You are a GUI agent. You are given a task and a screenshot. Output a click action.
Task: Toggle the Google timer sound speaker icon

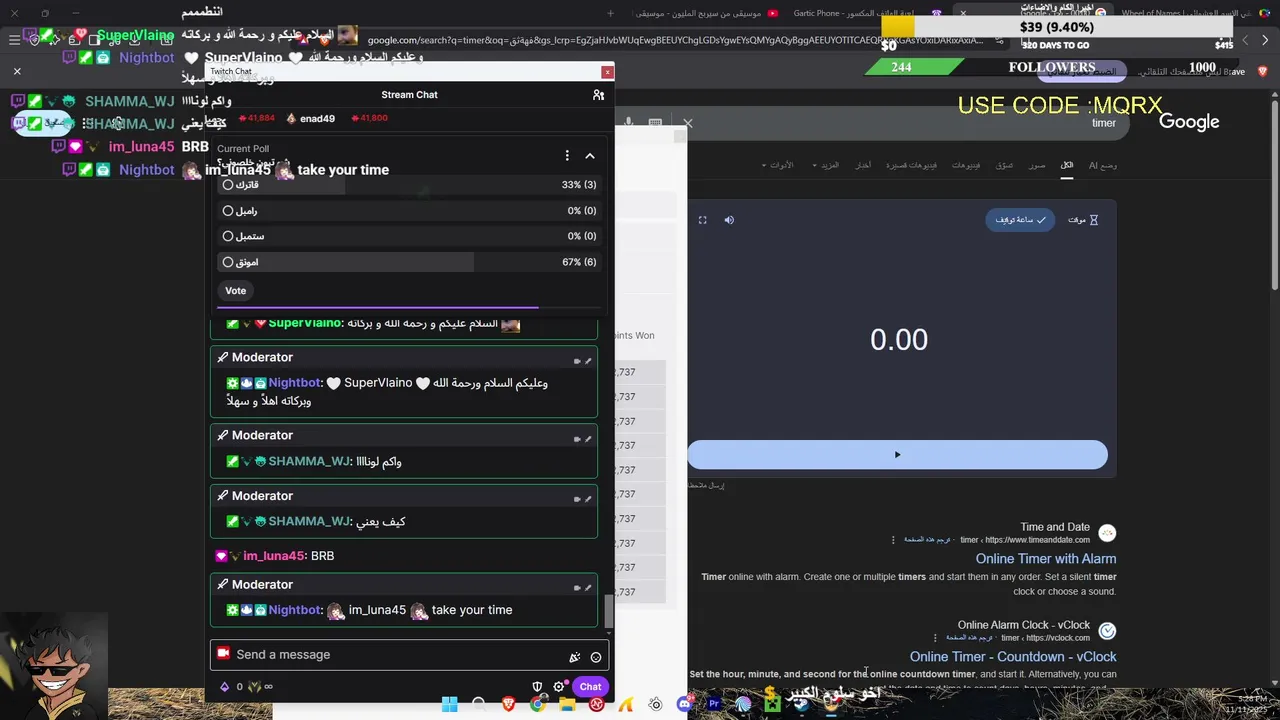(x=729, y=220)
